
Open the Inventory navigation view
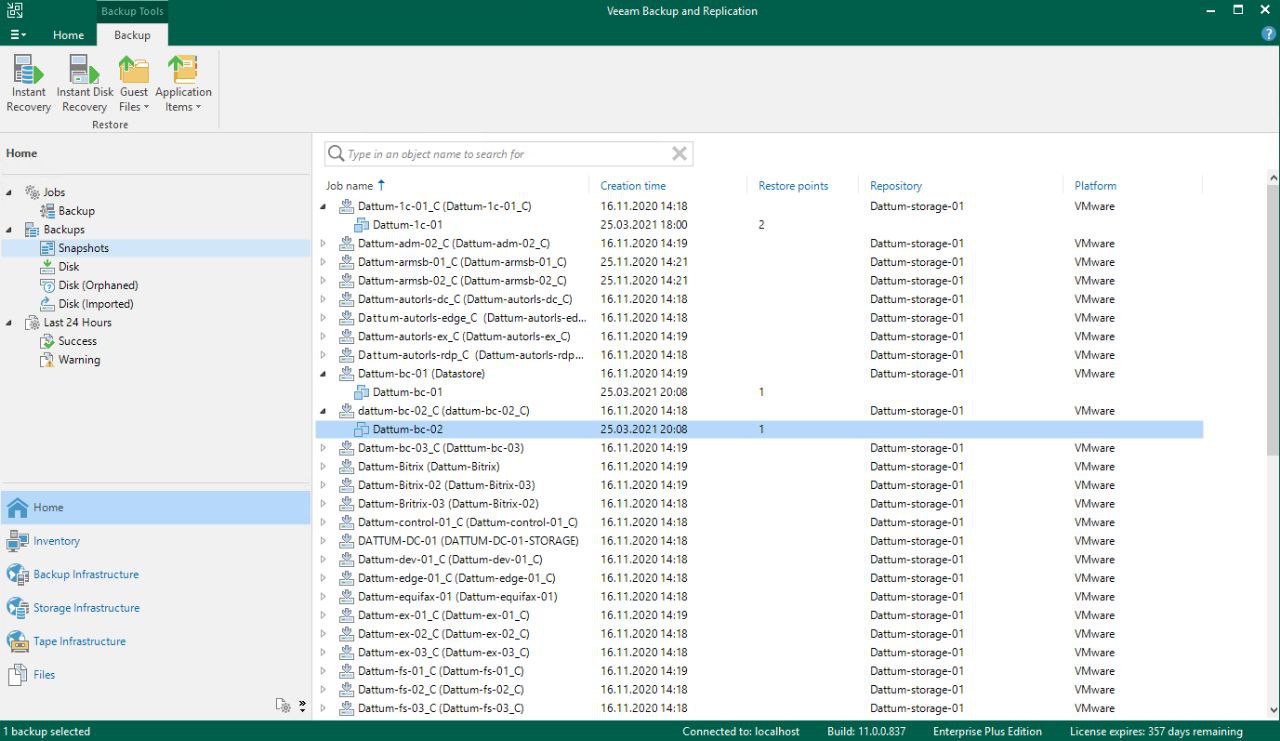(155, 541)
